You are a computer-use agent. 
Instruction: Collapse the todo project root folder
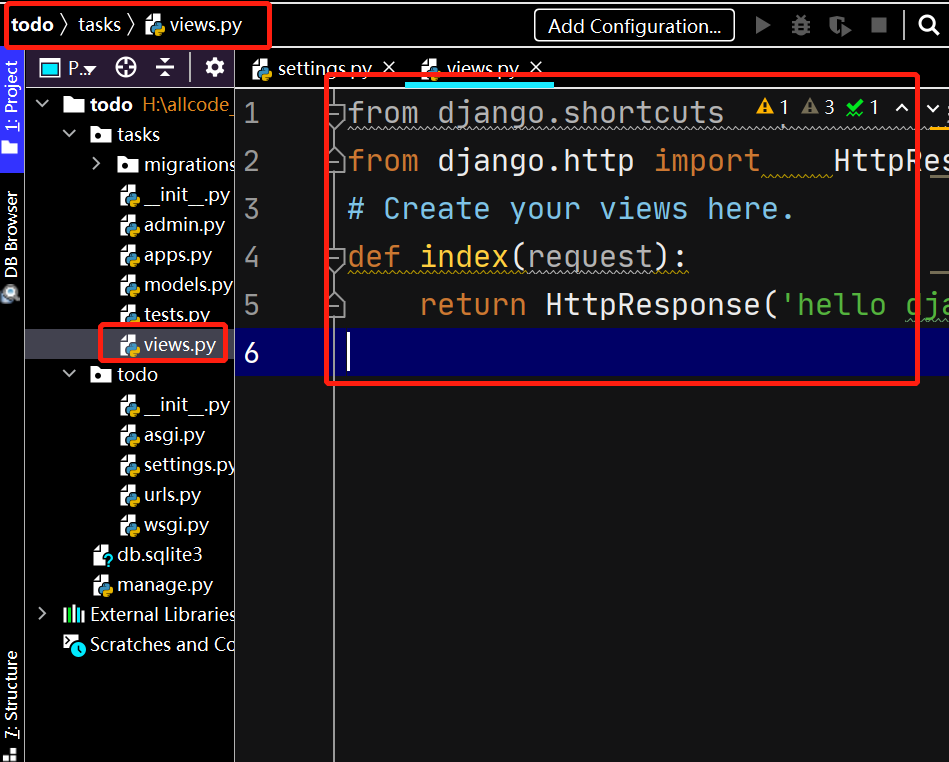[42, 103]
